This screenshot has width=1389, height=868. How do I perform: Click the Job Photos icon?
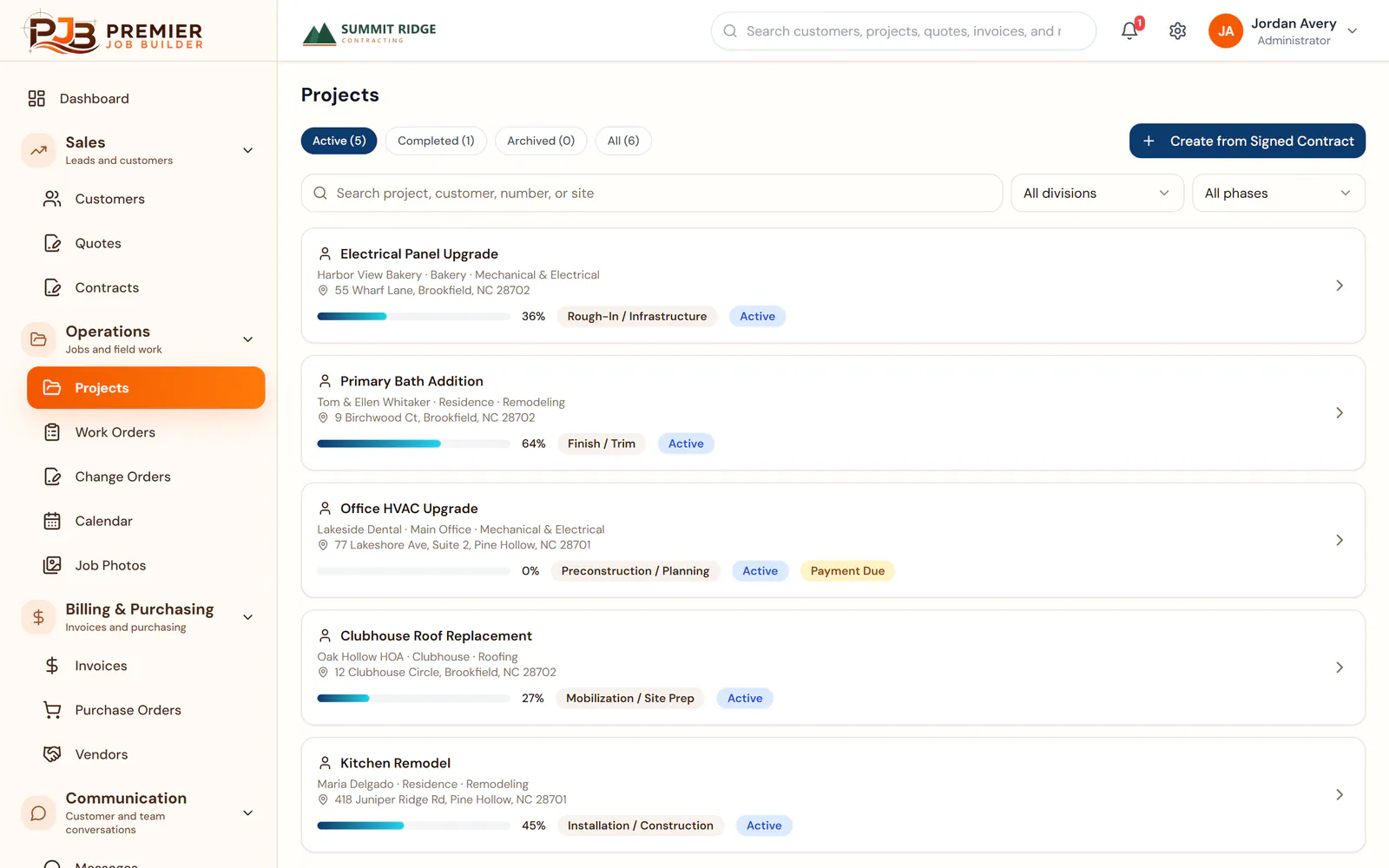[52, 565]
